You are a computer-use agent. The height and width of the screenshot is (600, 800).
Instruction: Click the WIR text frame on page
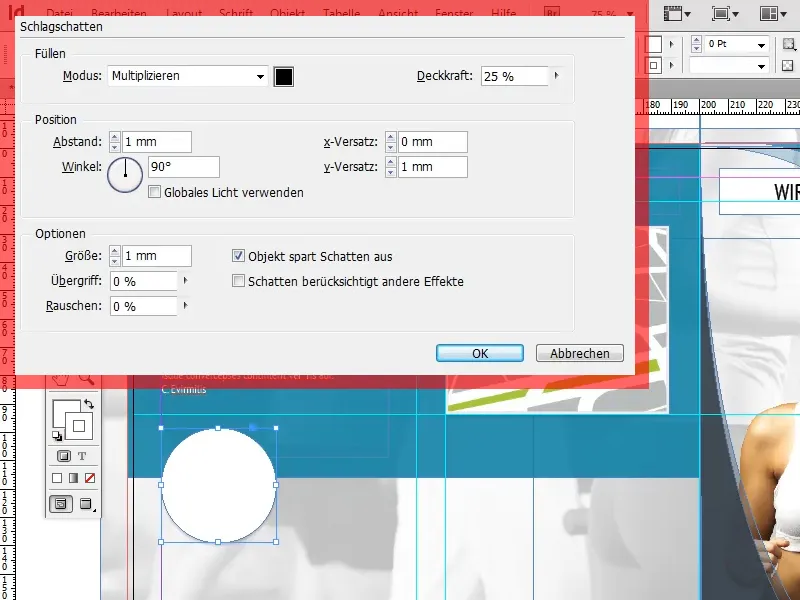(760, 192)
